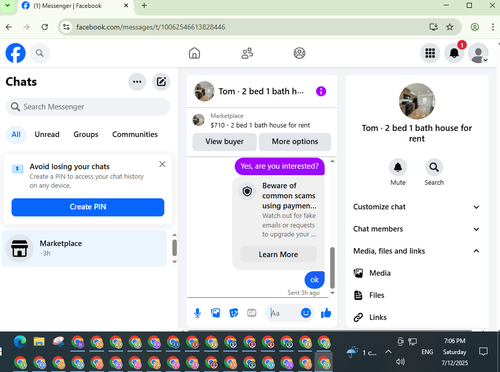
Task: Click the conversation message scrollbar
Action: coord(332,268)
